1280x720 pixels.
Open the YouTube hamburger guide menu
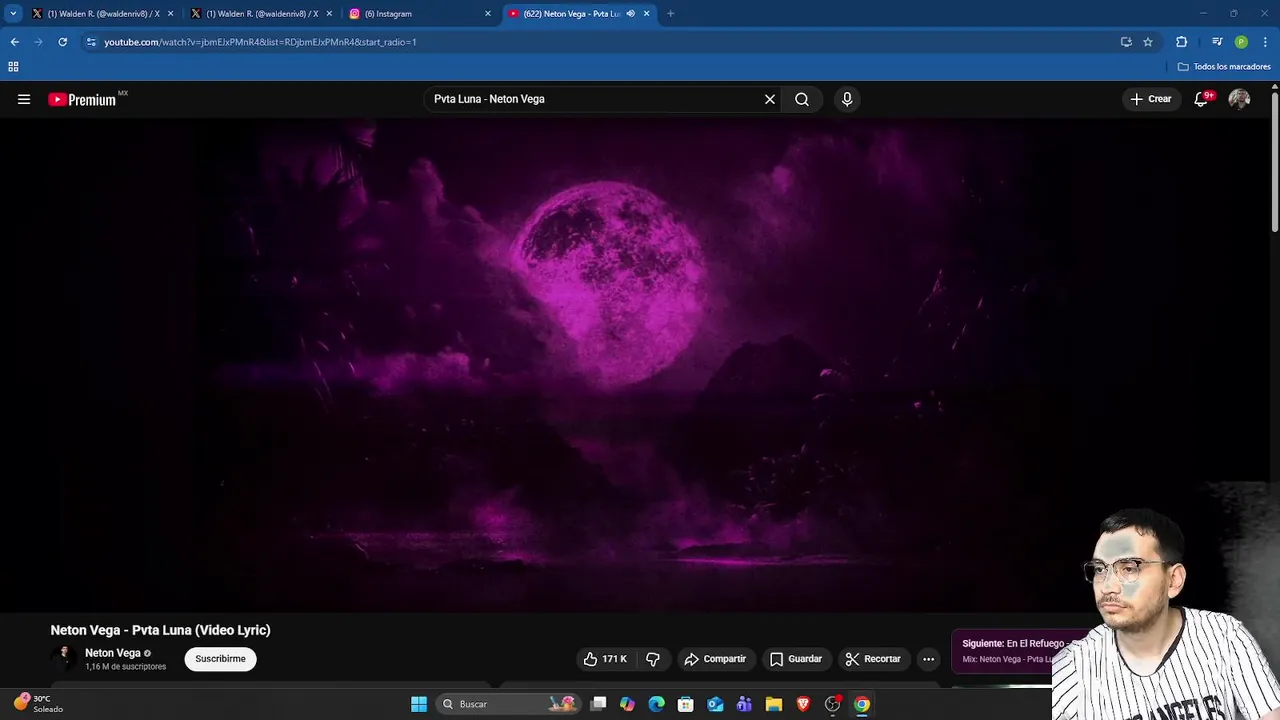click(x=24, y=99)
